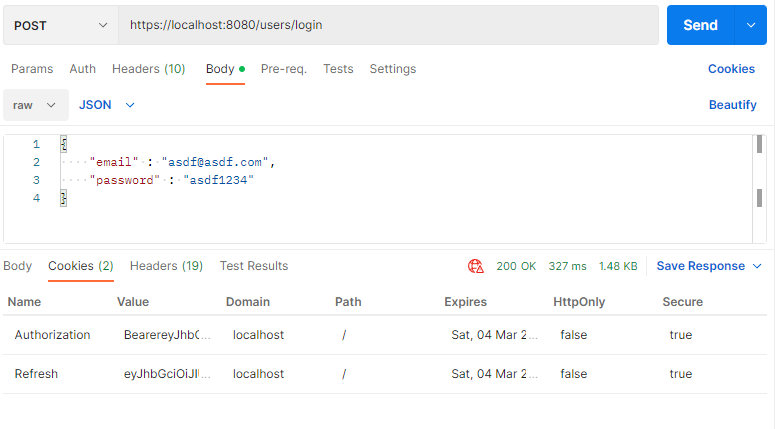Open the Auth tab
The height and width of the screenshot is (429, 775).
pos(83,69)
